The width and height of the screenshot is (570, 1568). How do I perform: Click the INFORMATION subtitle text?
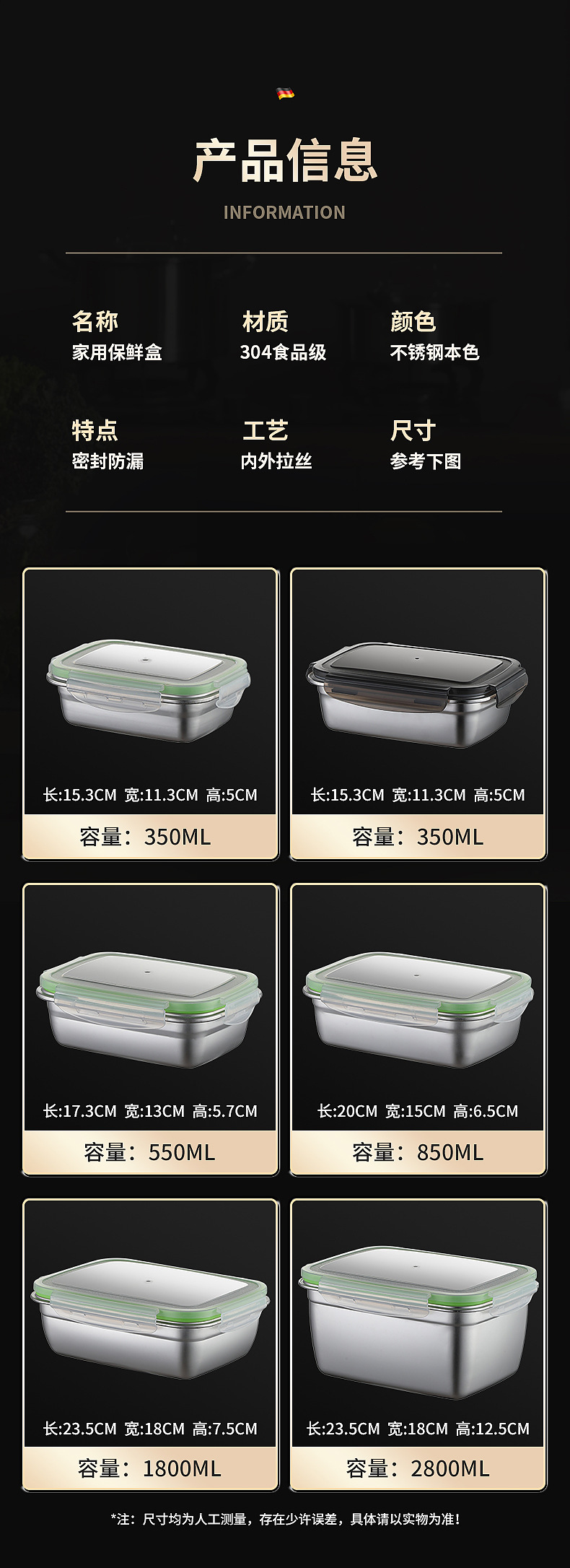284,212
